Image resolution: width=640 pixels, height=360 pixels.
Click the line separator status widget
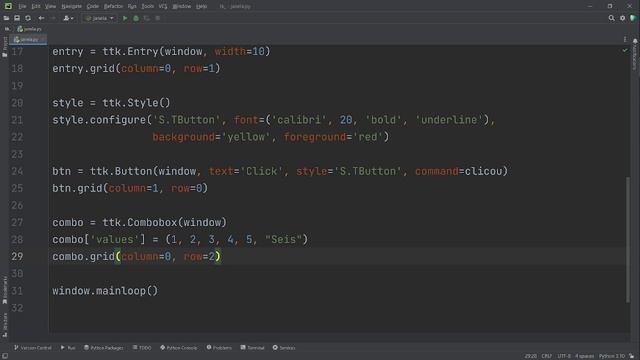pyautogui.click(x=547, y=356)
